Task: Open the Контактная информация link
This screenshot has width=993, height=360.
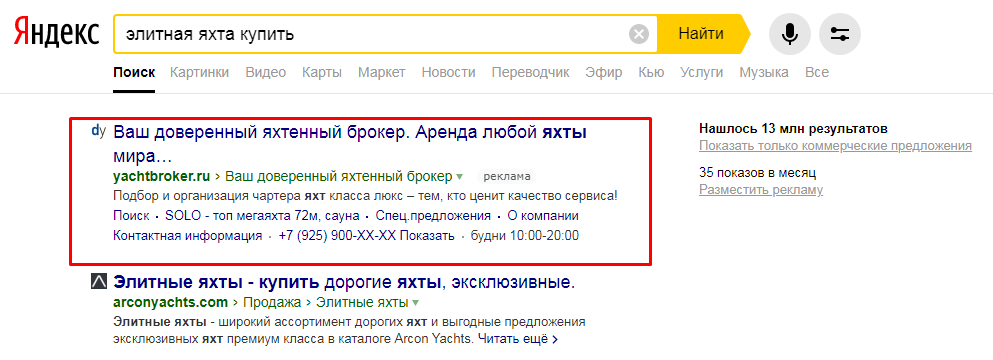Action: [187, 236]
